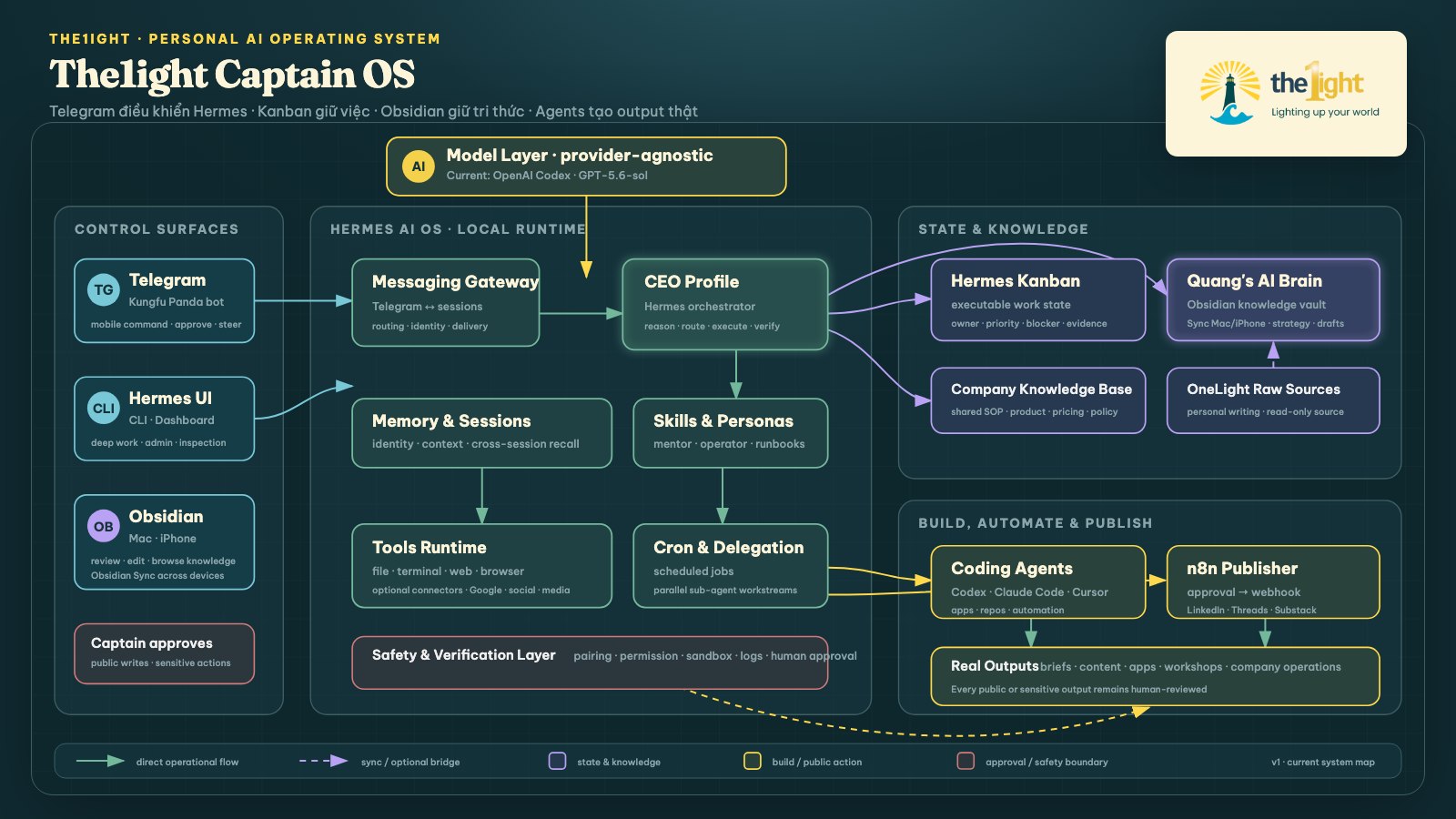Click the Thelight Captain OS main title
Screen dimensions: 1456x819
point(232,75)
